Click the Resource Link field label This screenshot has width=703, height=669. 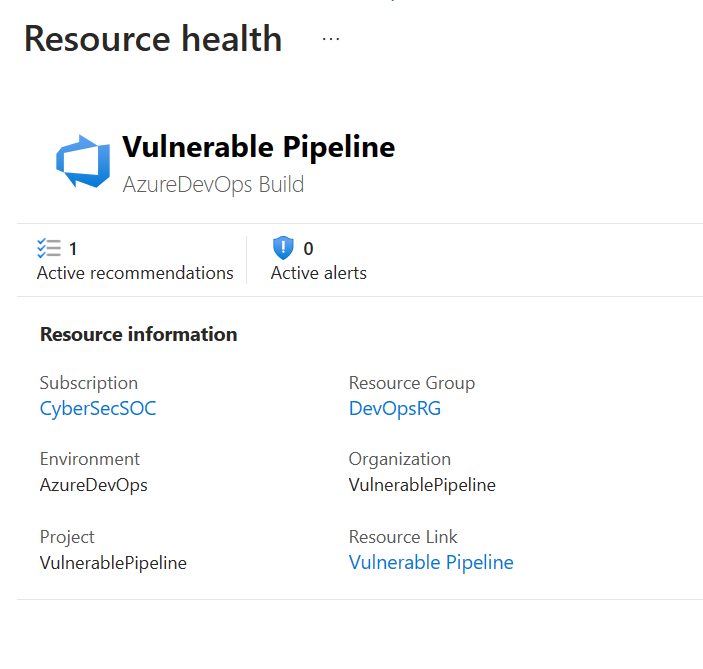[x=403, y=537]
